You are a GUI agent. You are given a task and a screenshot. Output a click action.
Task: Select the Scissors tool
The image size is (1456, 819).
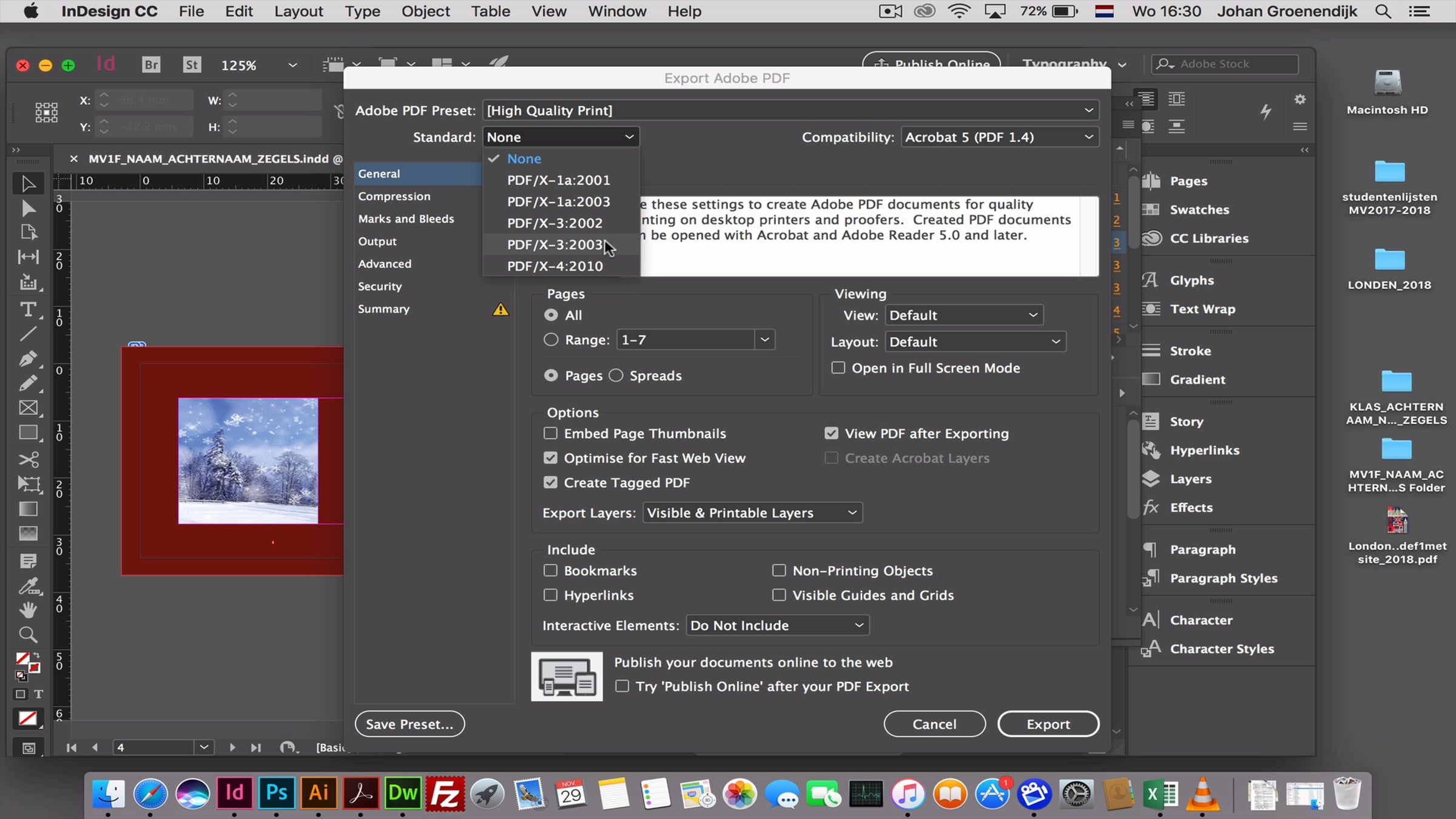28,459
